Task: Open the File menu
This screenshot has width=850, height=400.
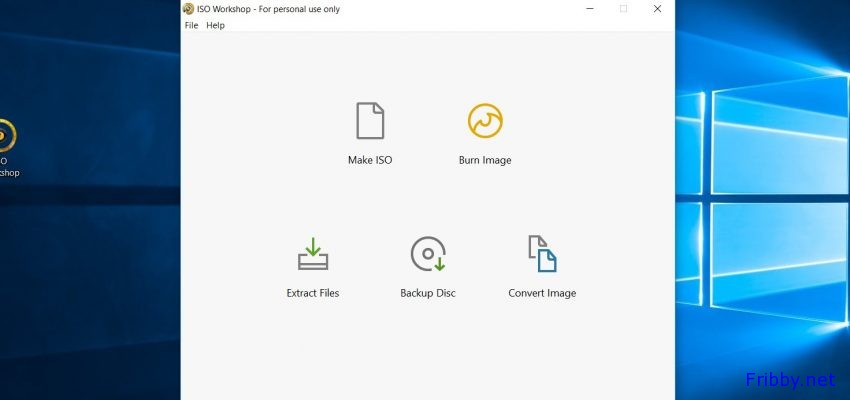Action: click(x=191, y=25)
